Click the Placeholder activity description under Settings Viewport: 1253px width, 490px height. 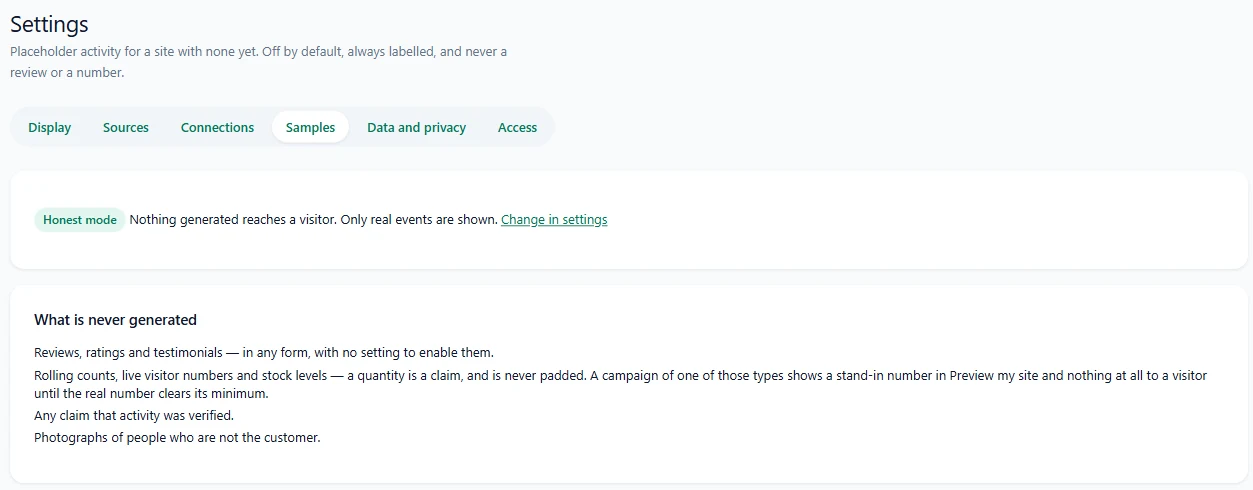[x=258, y=62]
